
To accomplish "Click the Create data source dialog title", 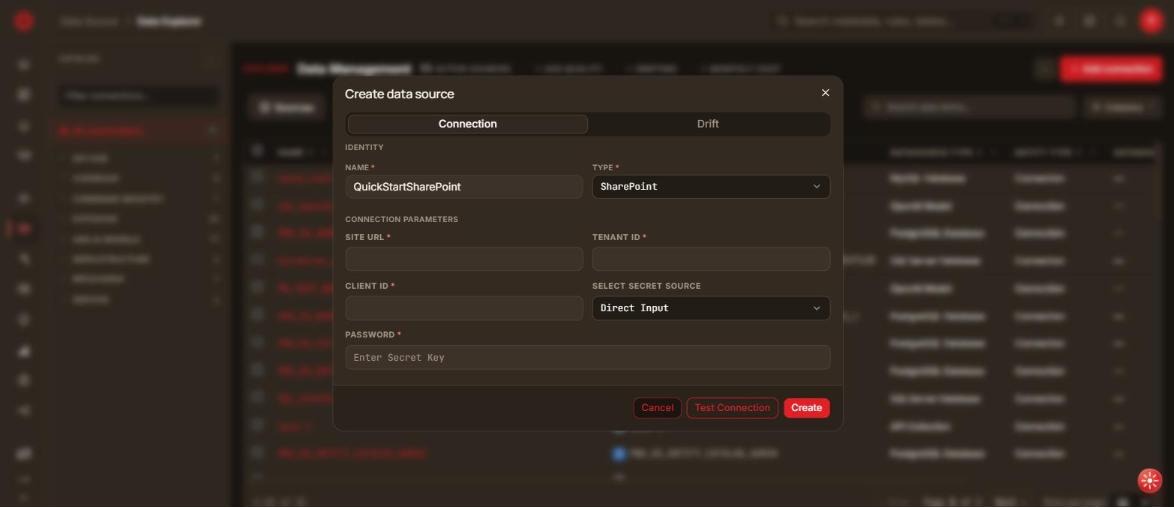I will tap(399, 94).
